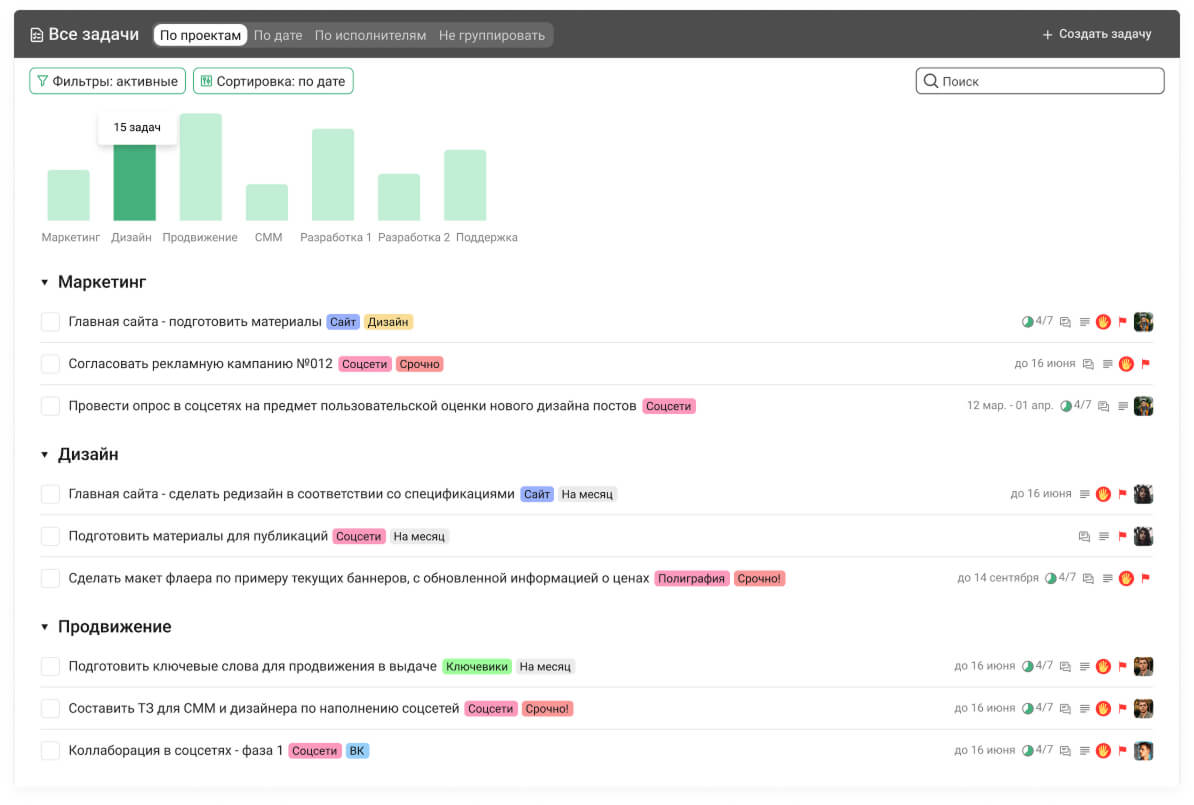The width and height of the screenshot is (1194, 805).
Task: Collapse the Маркетинг group
Action: coord(44,283)
